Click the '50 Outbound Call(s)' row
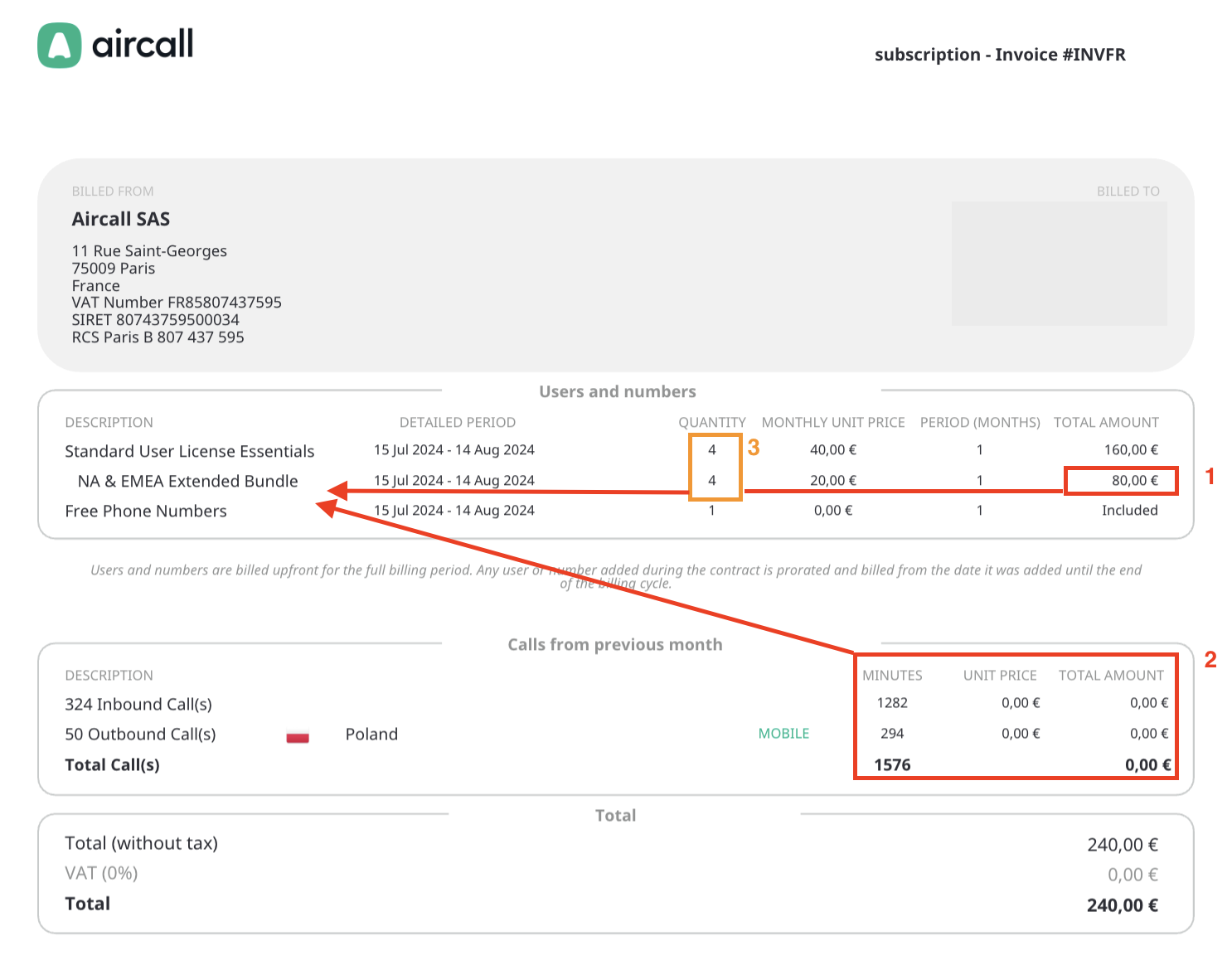 click(141, 734)
